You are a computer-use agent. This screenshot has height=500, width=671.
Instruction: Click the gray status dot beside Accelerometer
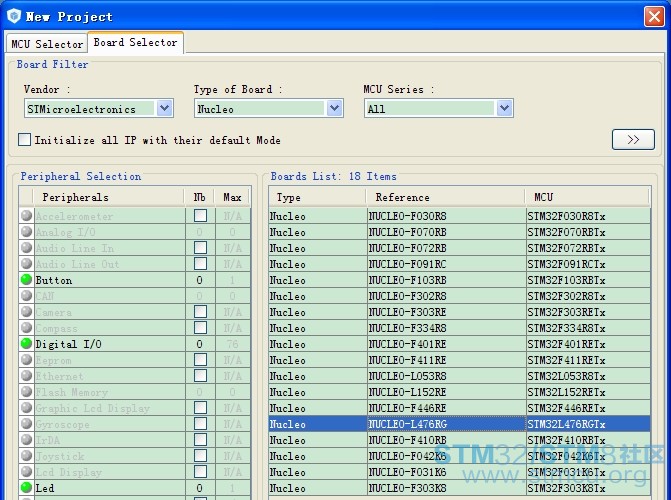[27, 215]
